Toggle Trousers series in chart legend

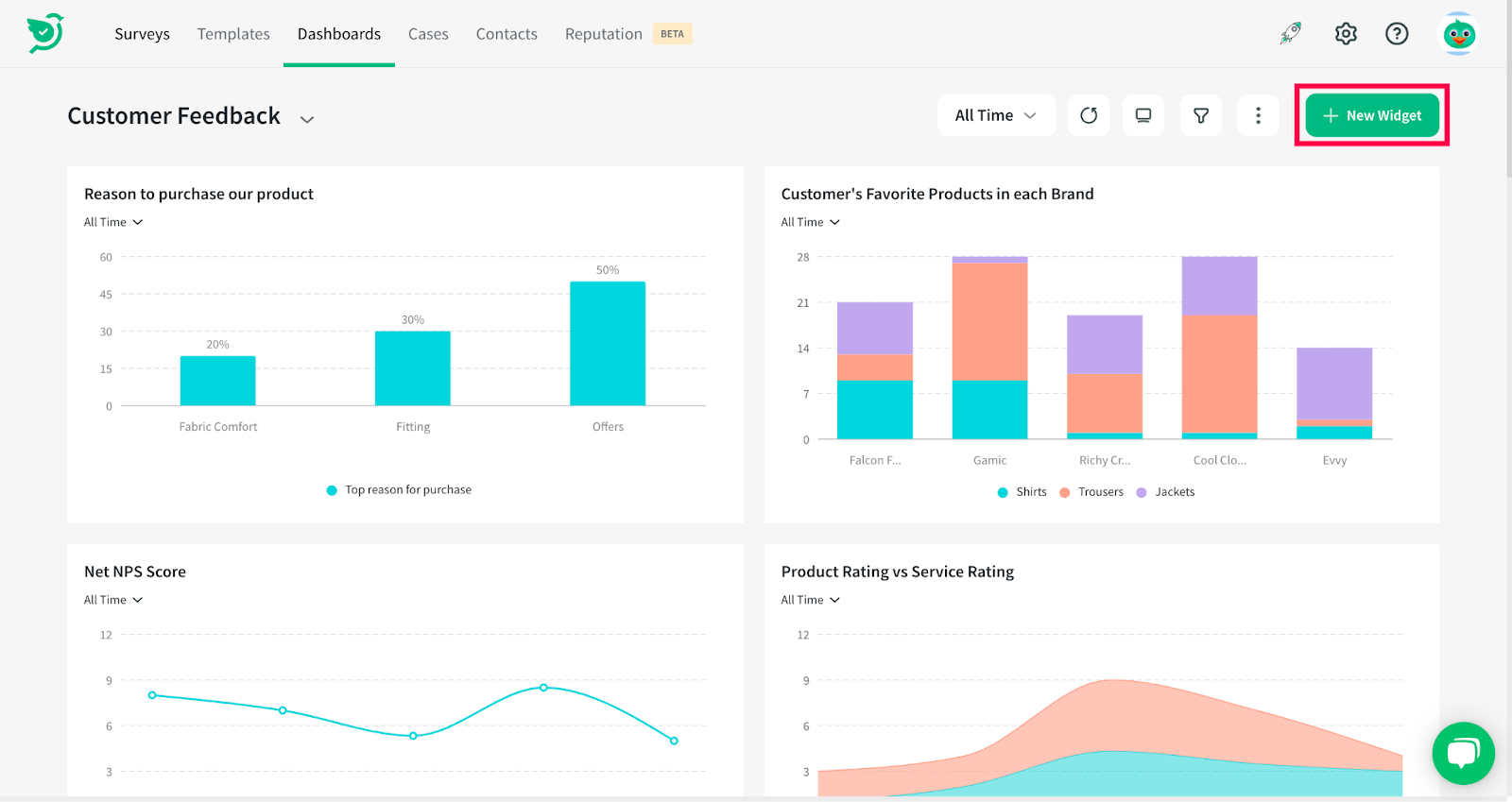pos(1091,492)
